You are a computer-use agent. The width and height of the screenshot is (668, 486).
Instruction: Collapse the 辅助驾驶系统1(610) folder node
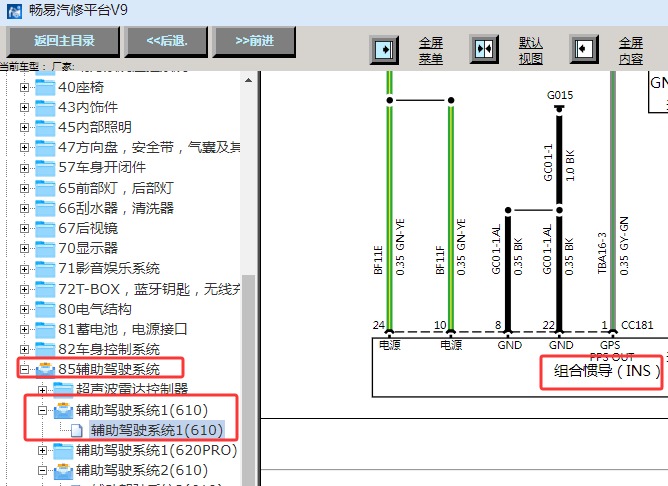(42, 410)
